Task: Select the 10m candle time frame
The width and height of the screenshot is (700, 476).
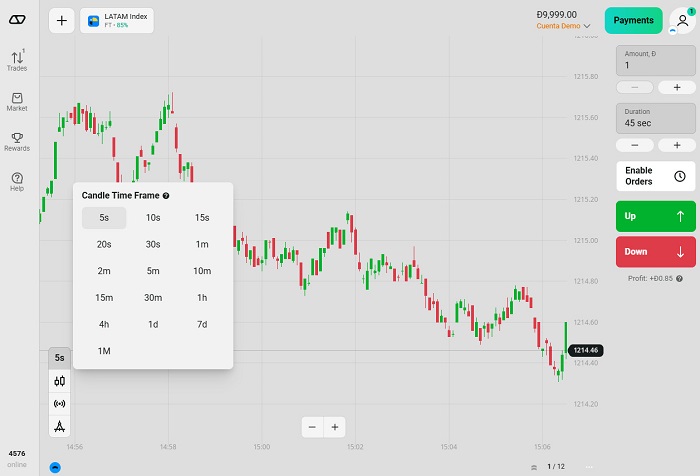Action: coord(202,271)
